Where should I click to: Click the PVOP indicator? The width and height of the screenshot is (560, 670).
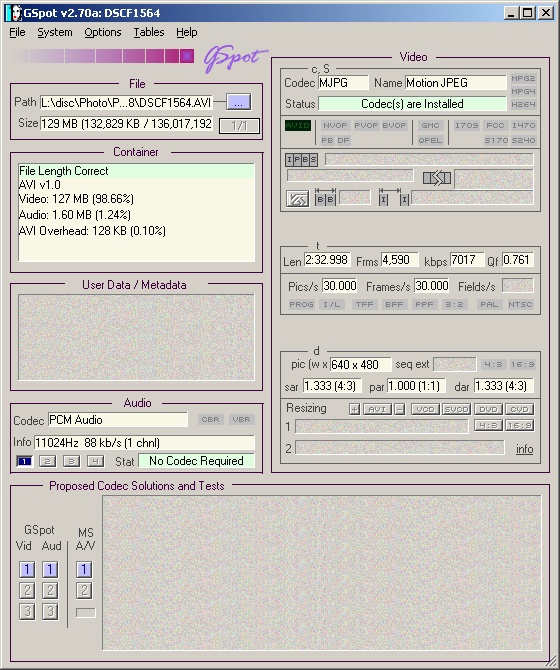coord(366,126)
